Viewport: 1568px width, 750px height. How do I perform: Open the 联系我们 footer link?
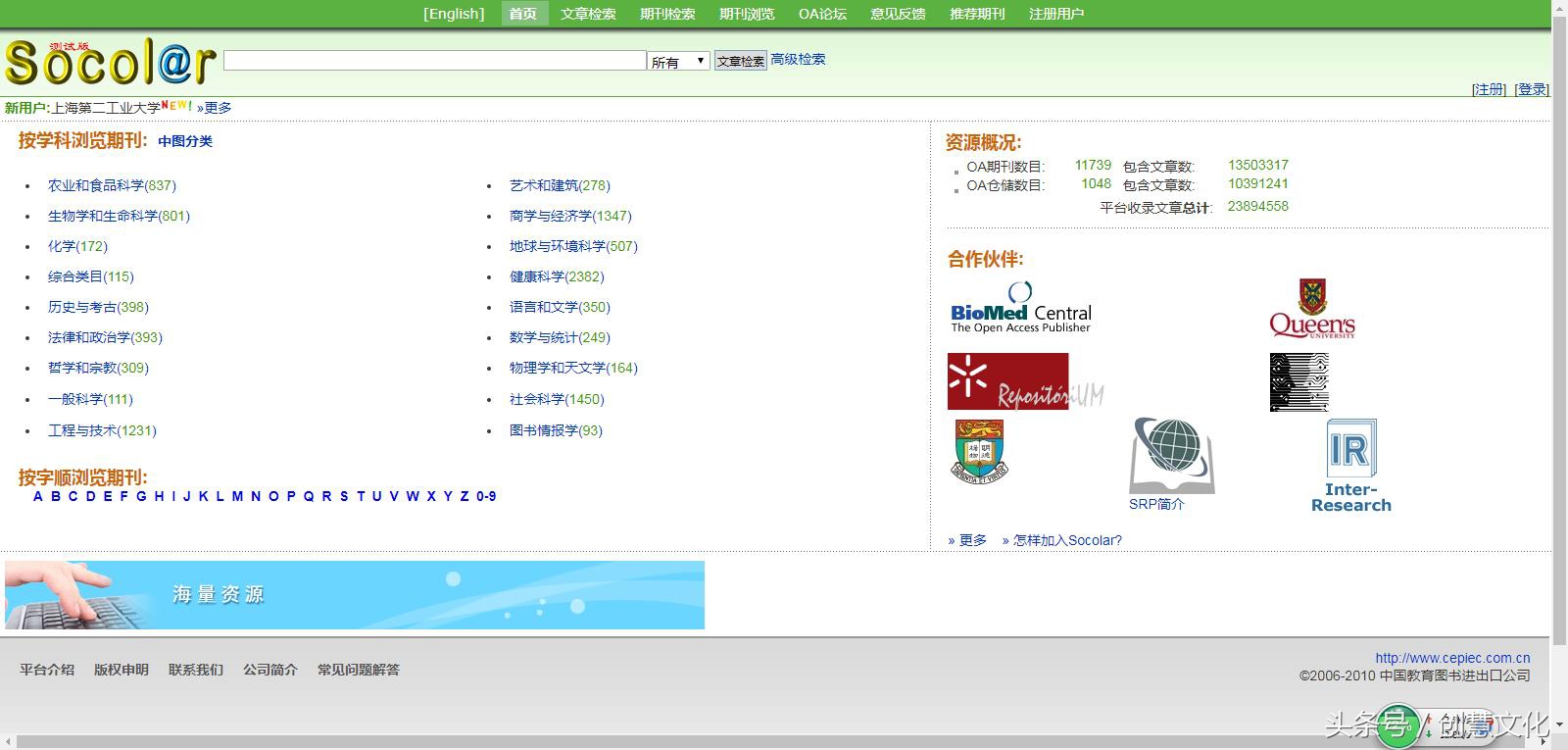pyautogui.click(x=196, y=670)
